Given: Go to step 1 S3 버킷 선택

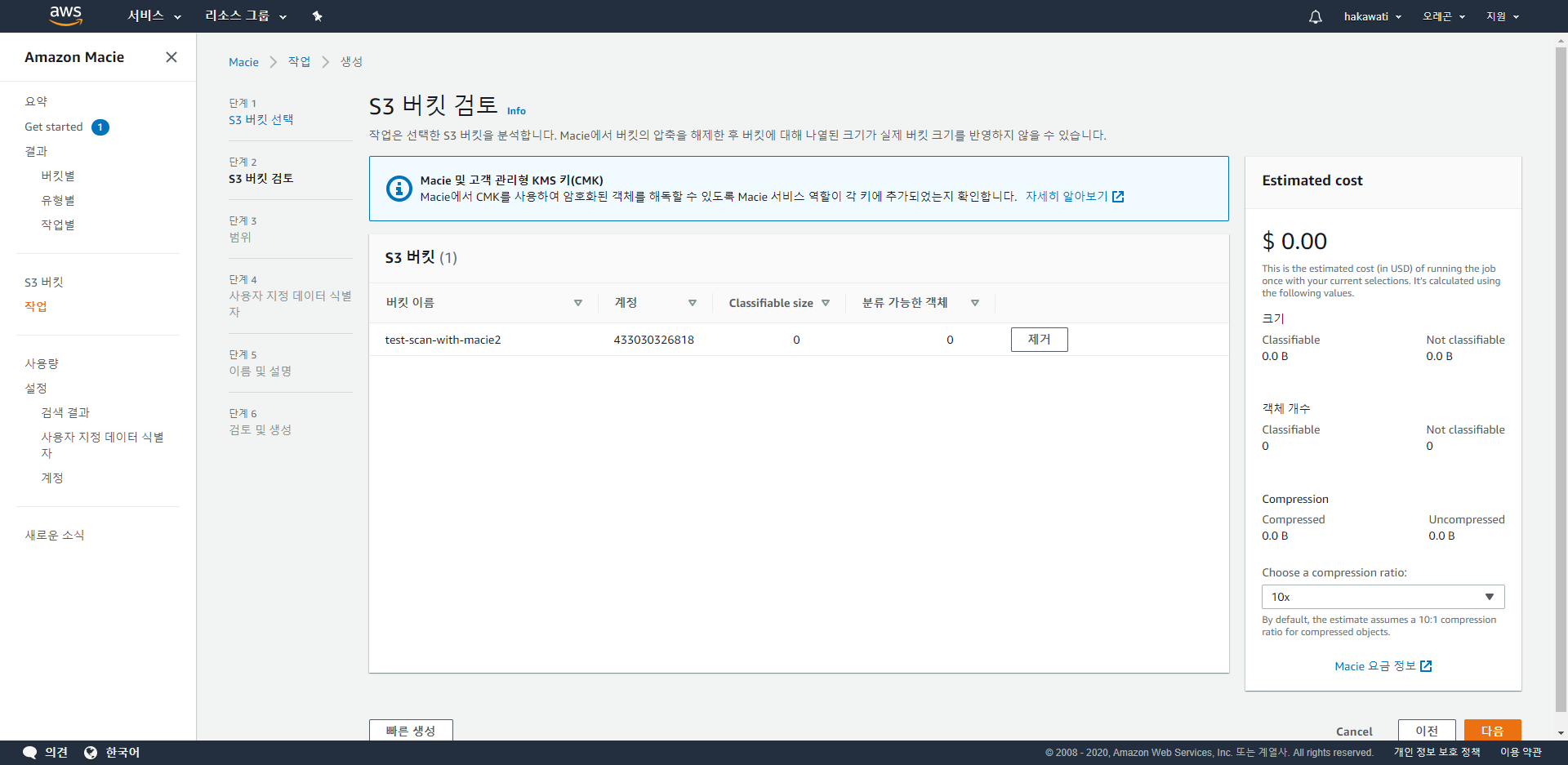Looking at the screenshot, I should click(261, 119).
